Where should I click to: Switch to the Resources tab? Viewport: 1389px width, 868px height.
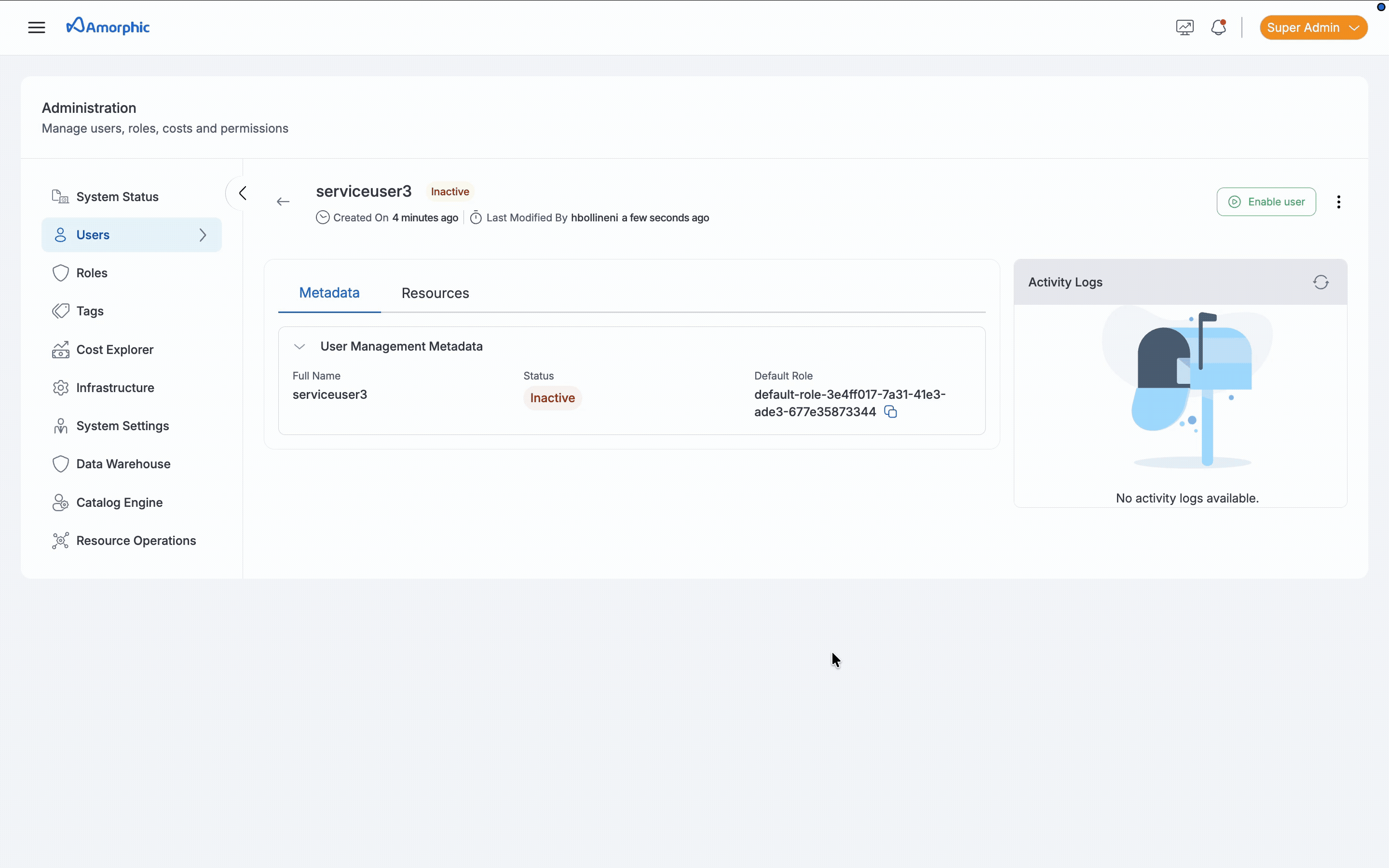coord(435,293)
